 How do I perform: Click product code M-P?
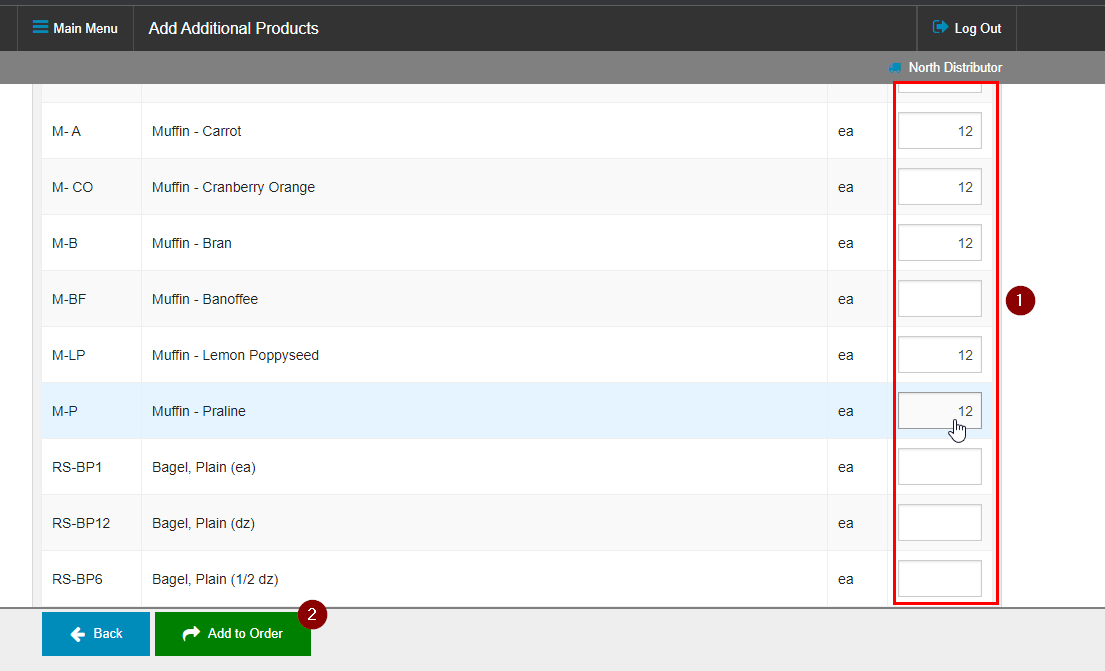point(65,411)
